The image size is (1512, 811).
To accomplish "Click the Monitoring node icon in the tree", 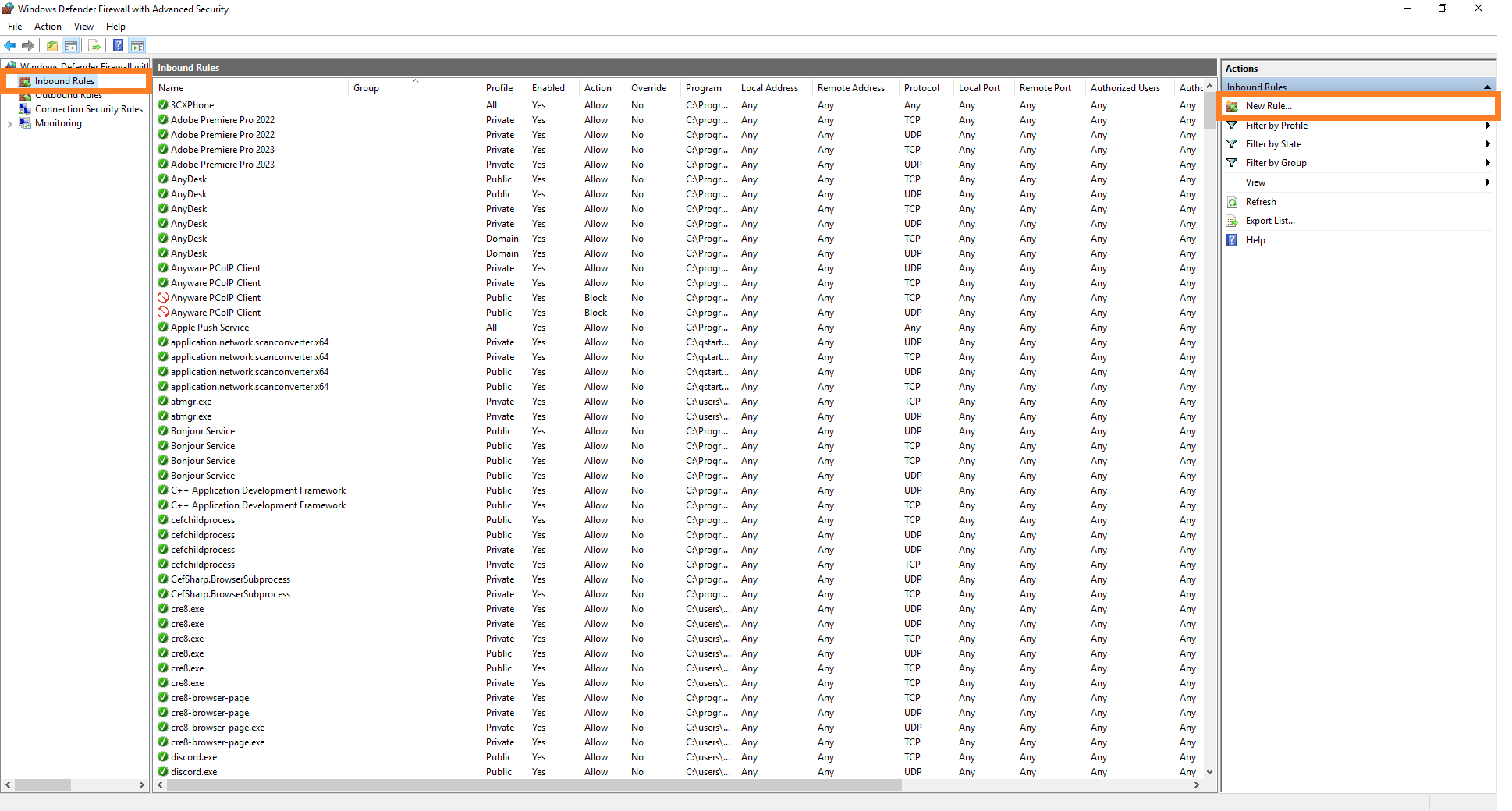I will 25,123.
